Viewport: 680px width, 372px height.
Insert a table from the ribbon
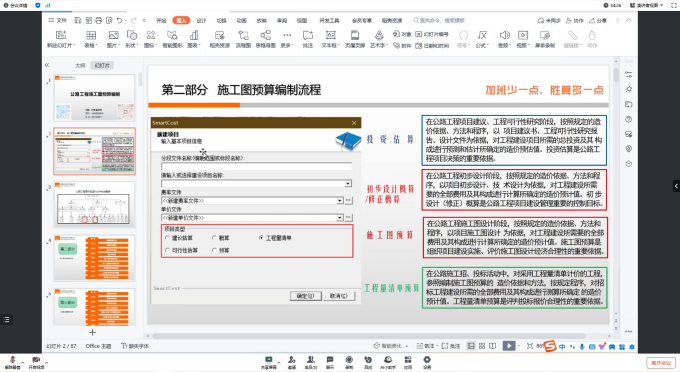tap(91, 39)
